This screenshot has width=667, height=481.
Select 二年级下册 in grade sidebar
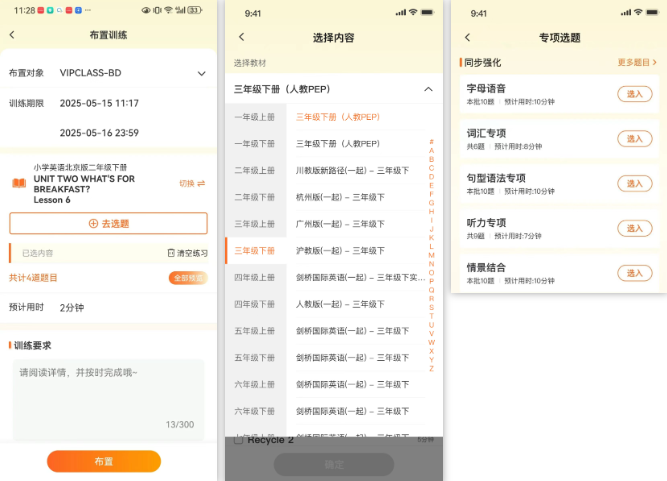pos(255,197)
